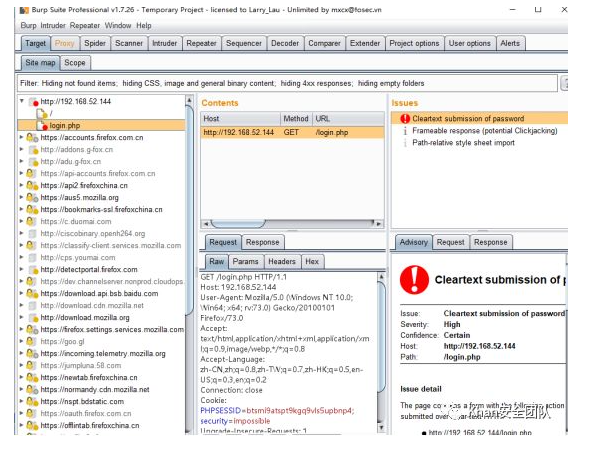Image resolution: width=602 pixels, height=456 pixels.
Task: Sort contents by Host column
Action: coord(240,119)
